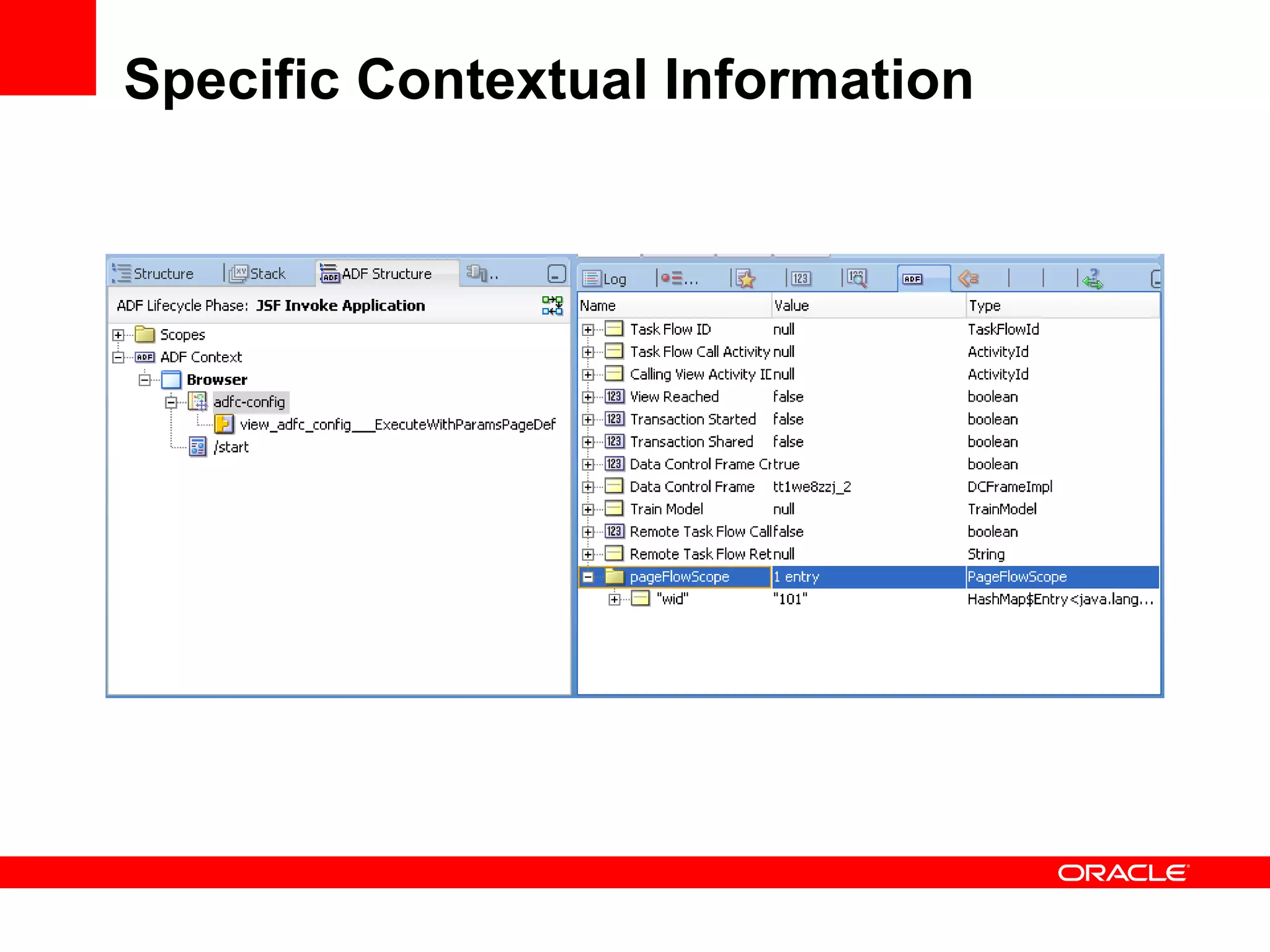This screenshot has width=1270, height=952.
Task: Click the Task Flow ID object icon
Action: (614, 328)
